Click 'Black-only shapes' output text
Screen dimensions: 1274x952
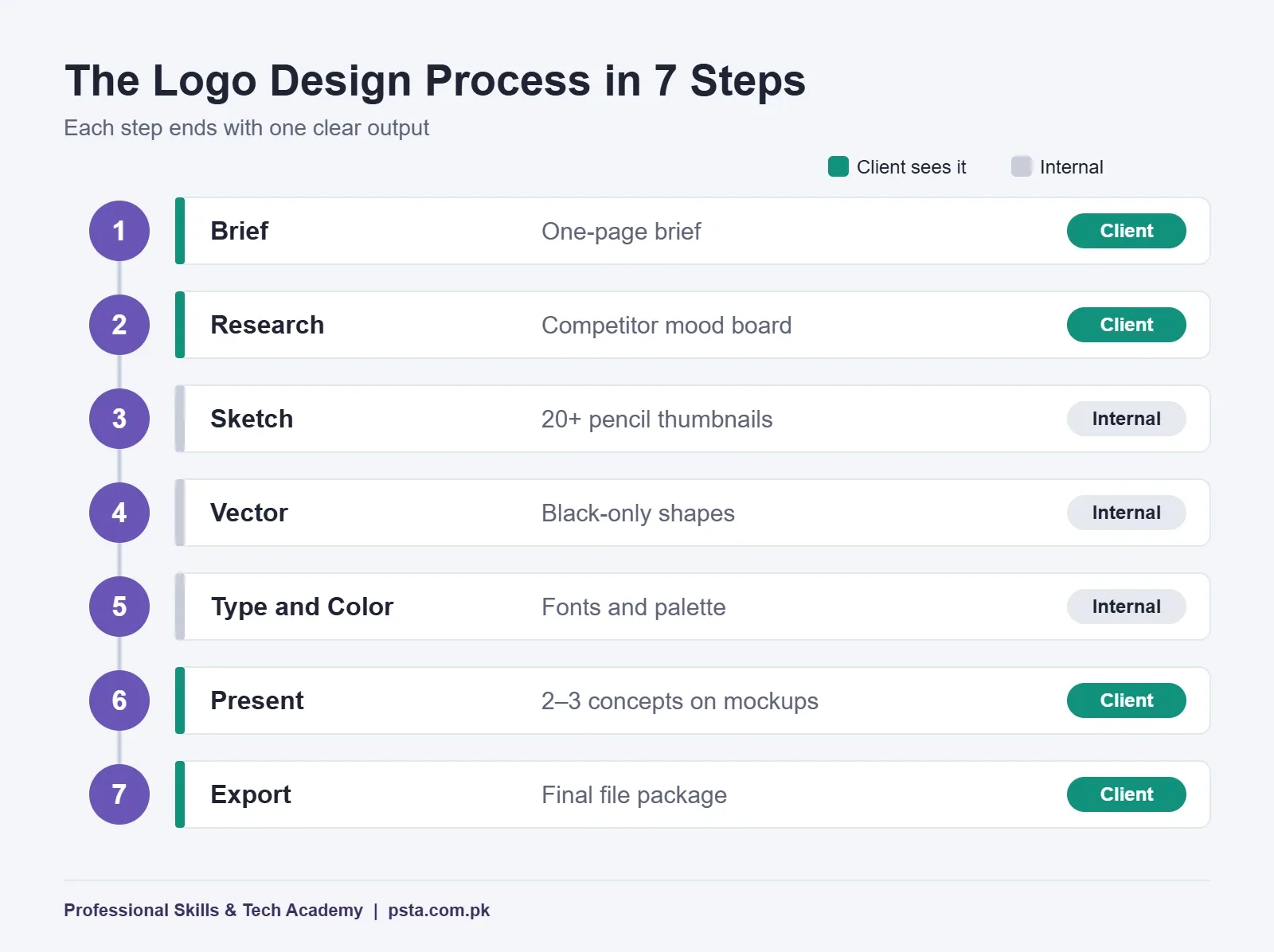click(x=638, y=513)
